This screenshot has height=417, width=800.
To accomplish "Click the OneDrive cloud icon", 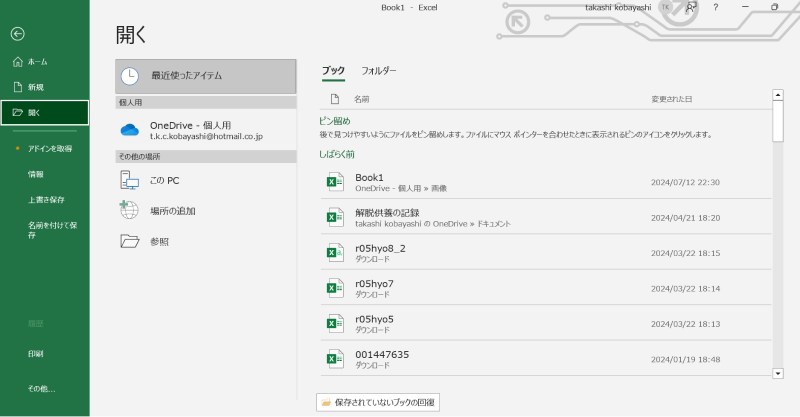I will pyautogui.click(x=130, y=130).
